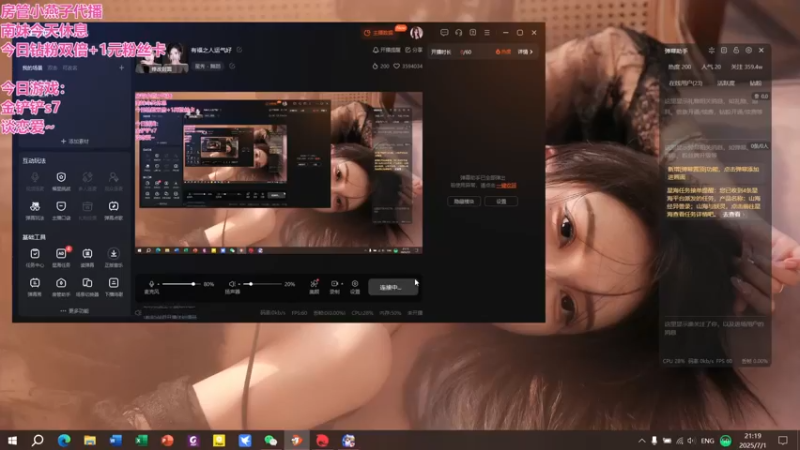Open Windows Start menu

click(12, 440)
